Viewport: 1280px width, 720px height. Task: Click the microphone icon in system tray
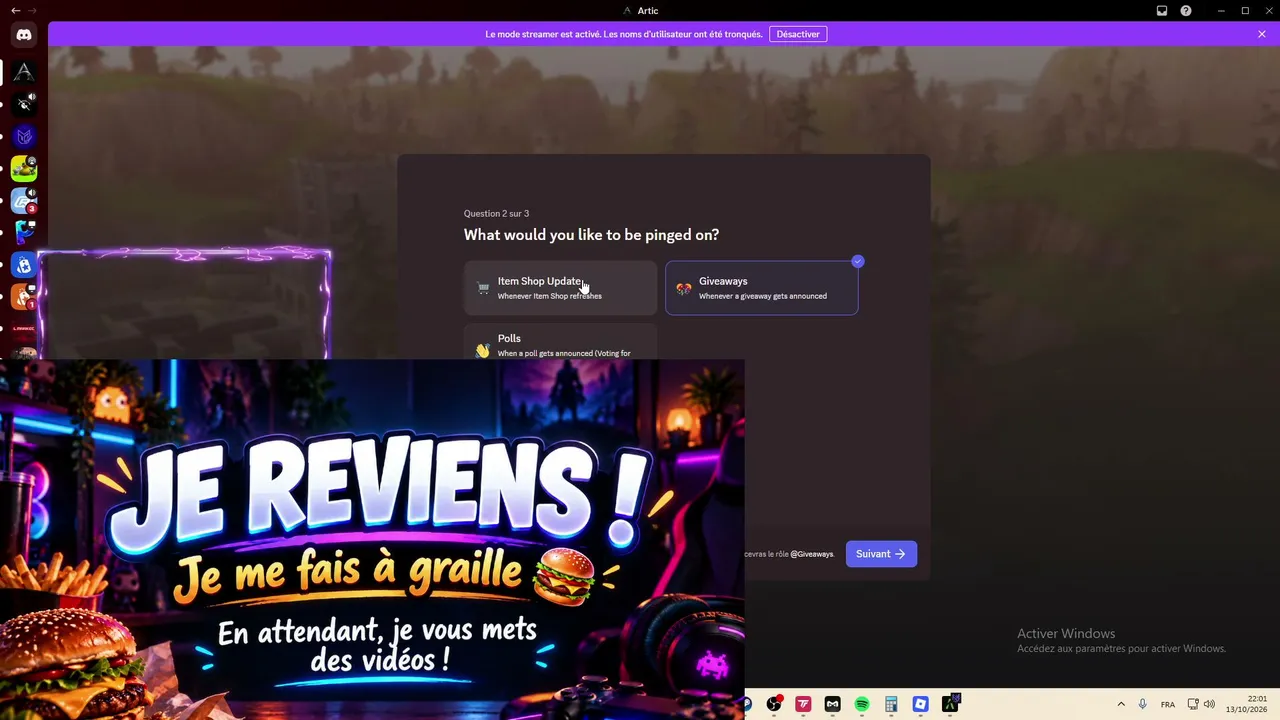(x=1143, y=704)
